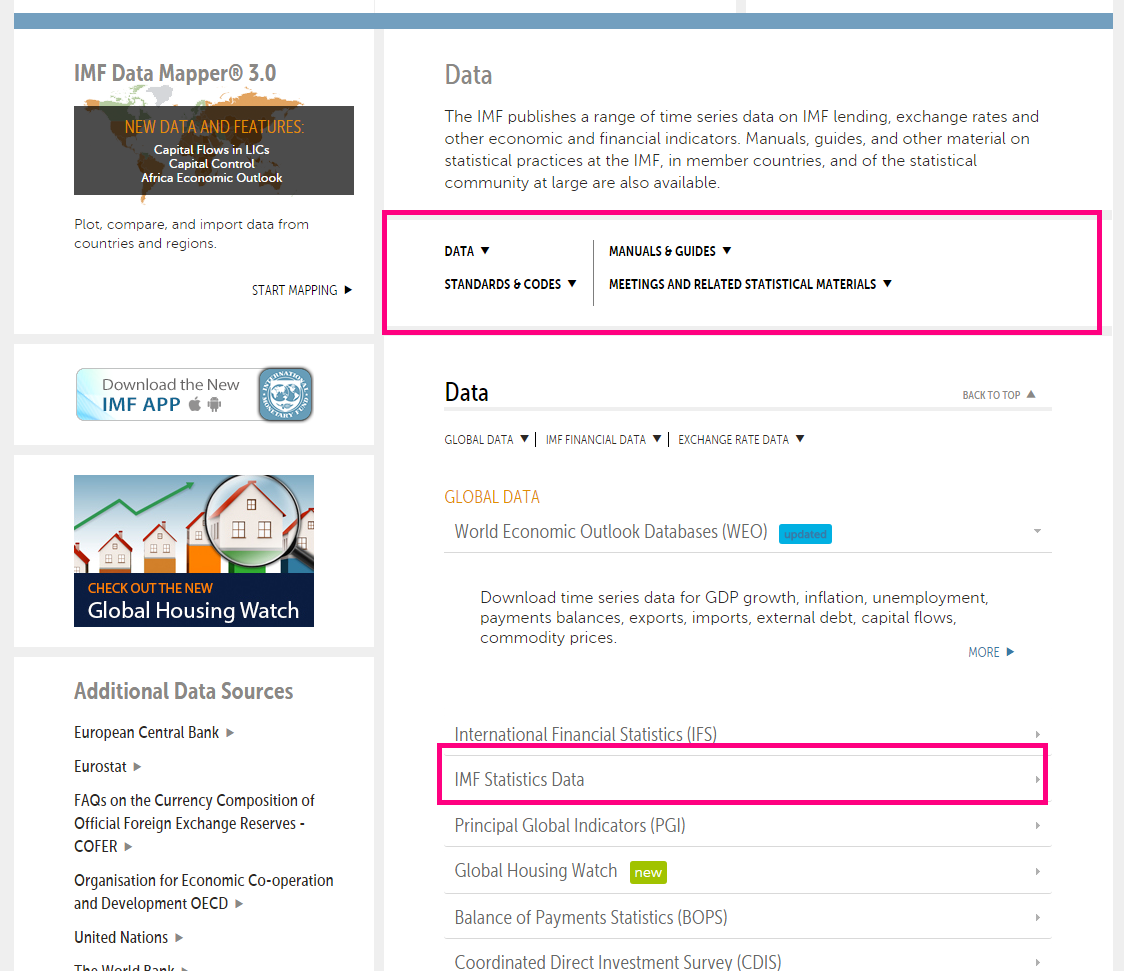Click the IMF Data Mapper 3.0 heading
Viewport: 1124px width, 971px height.
(175, 73)
